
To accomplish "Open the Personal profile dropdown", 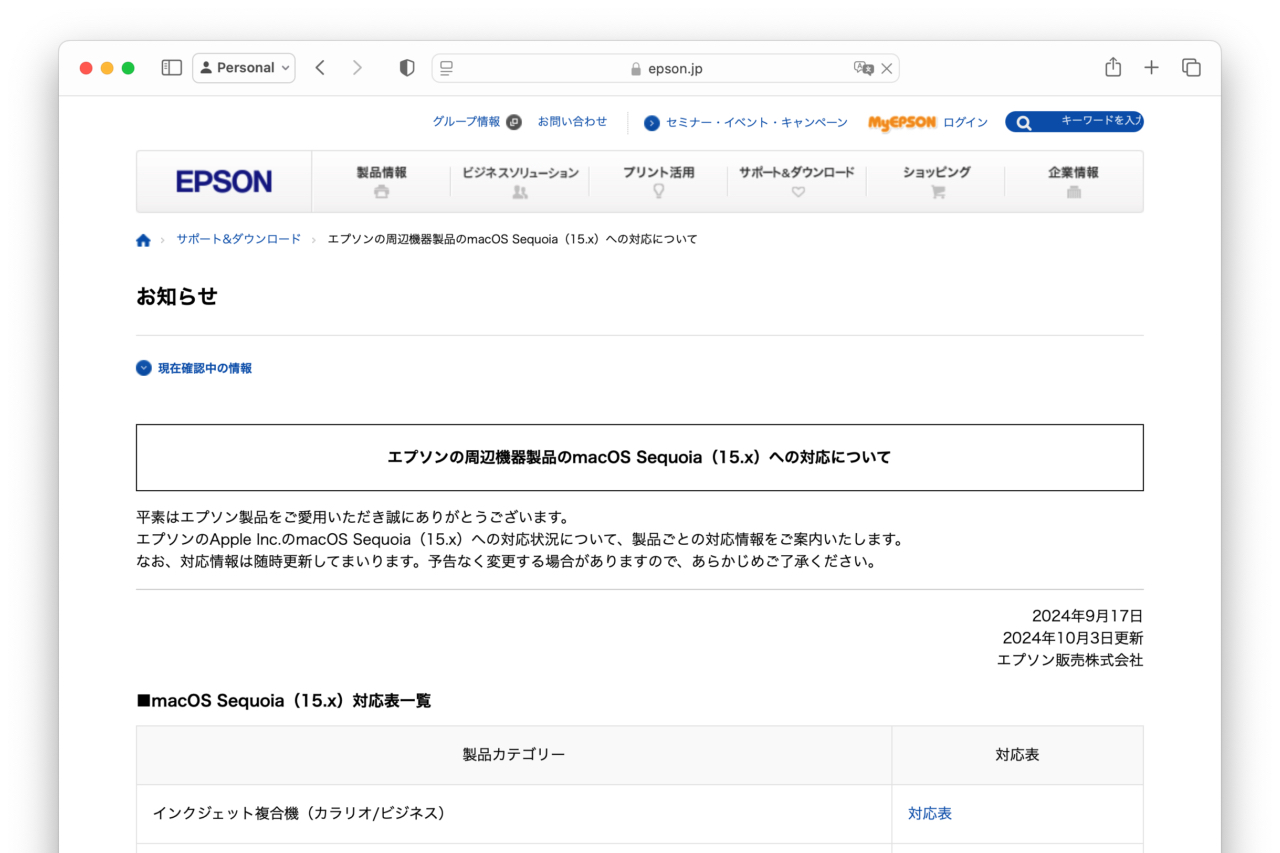I will pyautogui.click(x=244, y=68).
